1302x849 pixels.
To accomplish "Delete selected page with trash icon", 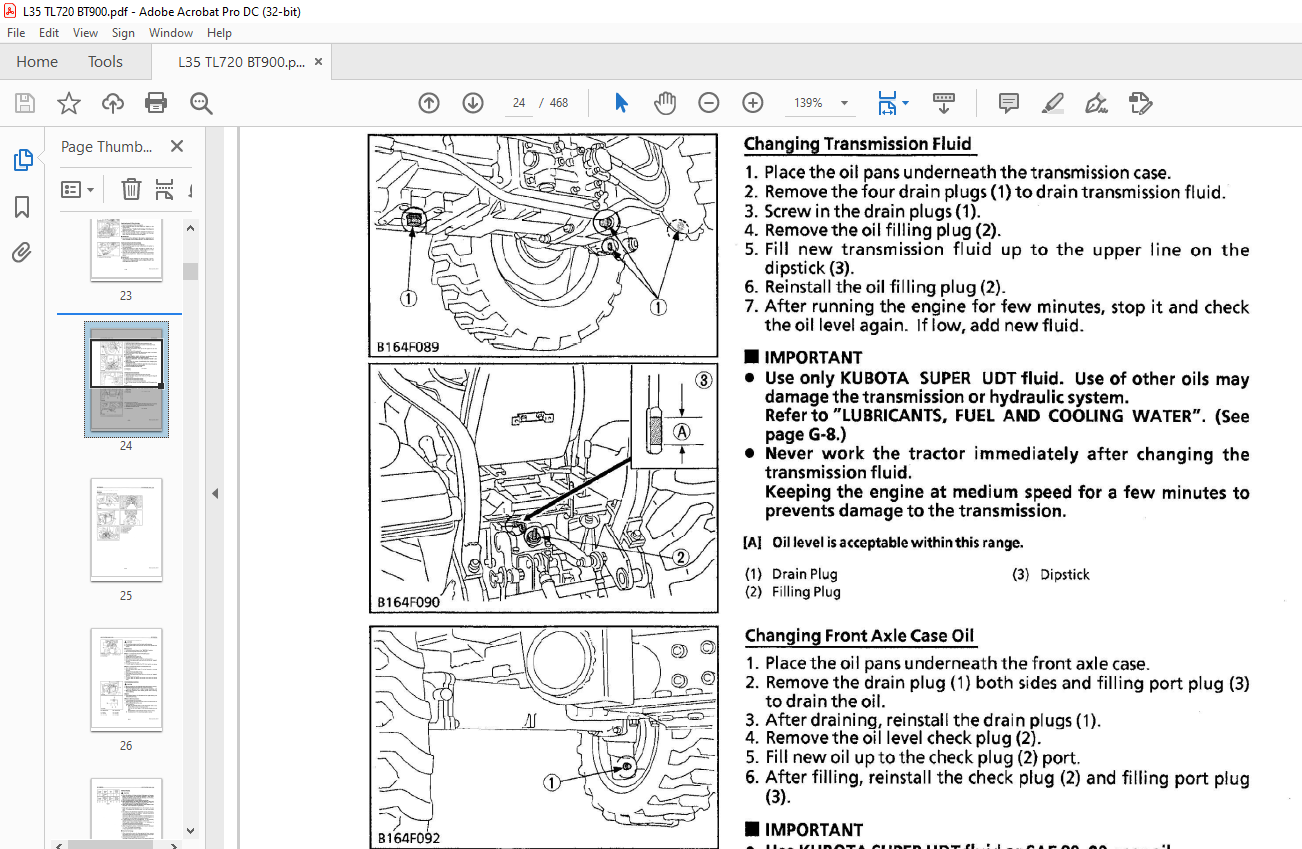I will [x=131, y=189].
